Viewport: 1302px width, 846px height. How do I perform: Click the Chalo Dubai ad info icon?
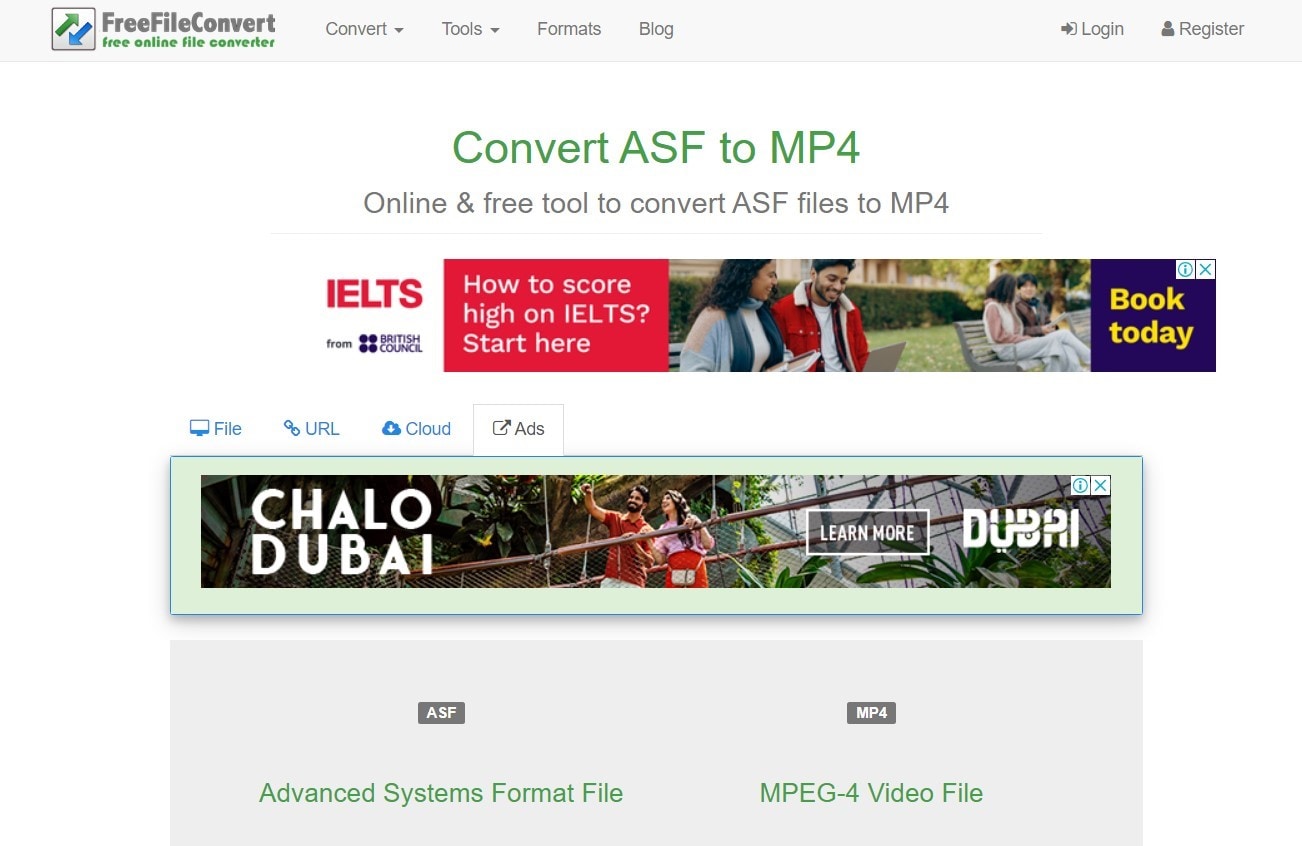click(x=1080, y=485)
